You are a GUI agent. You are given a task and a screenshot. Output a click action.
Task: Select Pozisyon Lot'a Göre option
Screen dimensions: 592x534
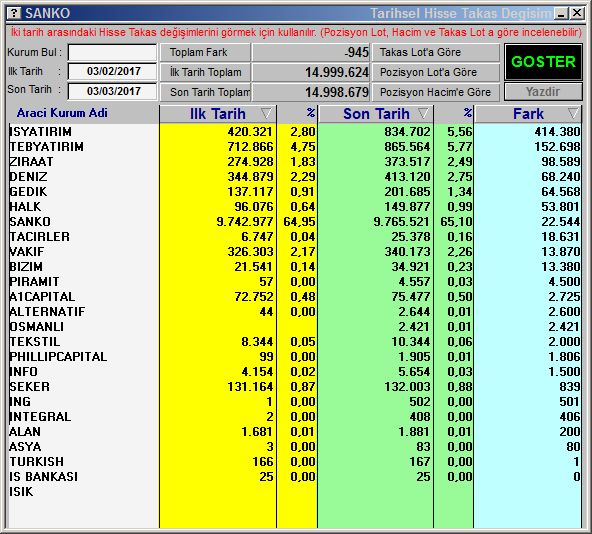click(x=436, y=72)
